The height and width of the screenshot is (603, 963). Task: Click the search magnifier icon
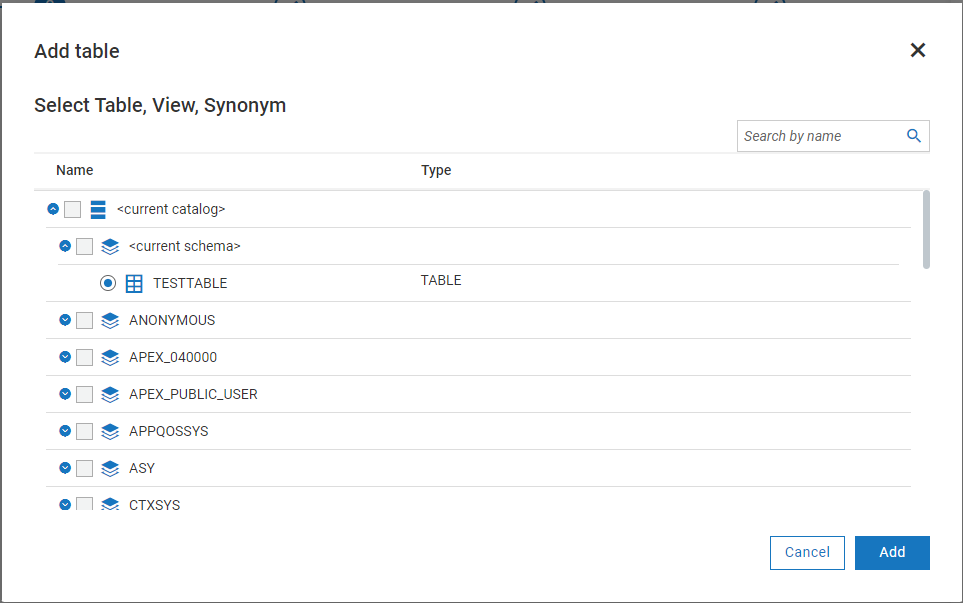(x=913, y=136)
